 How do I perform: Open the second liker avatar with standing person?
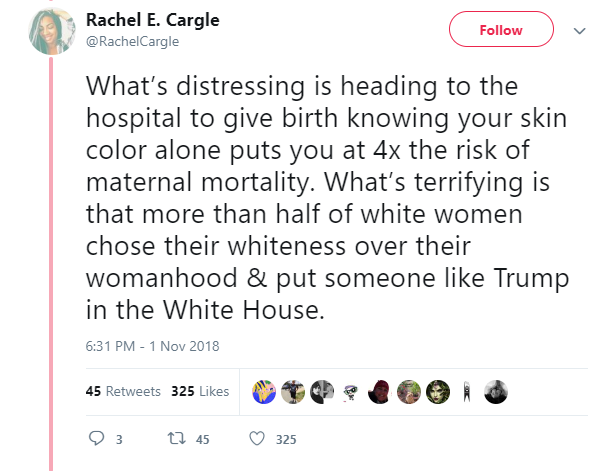[293, 392]
